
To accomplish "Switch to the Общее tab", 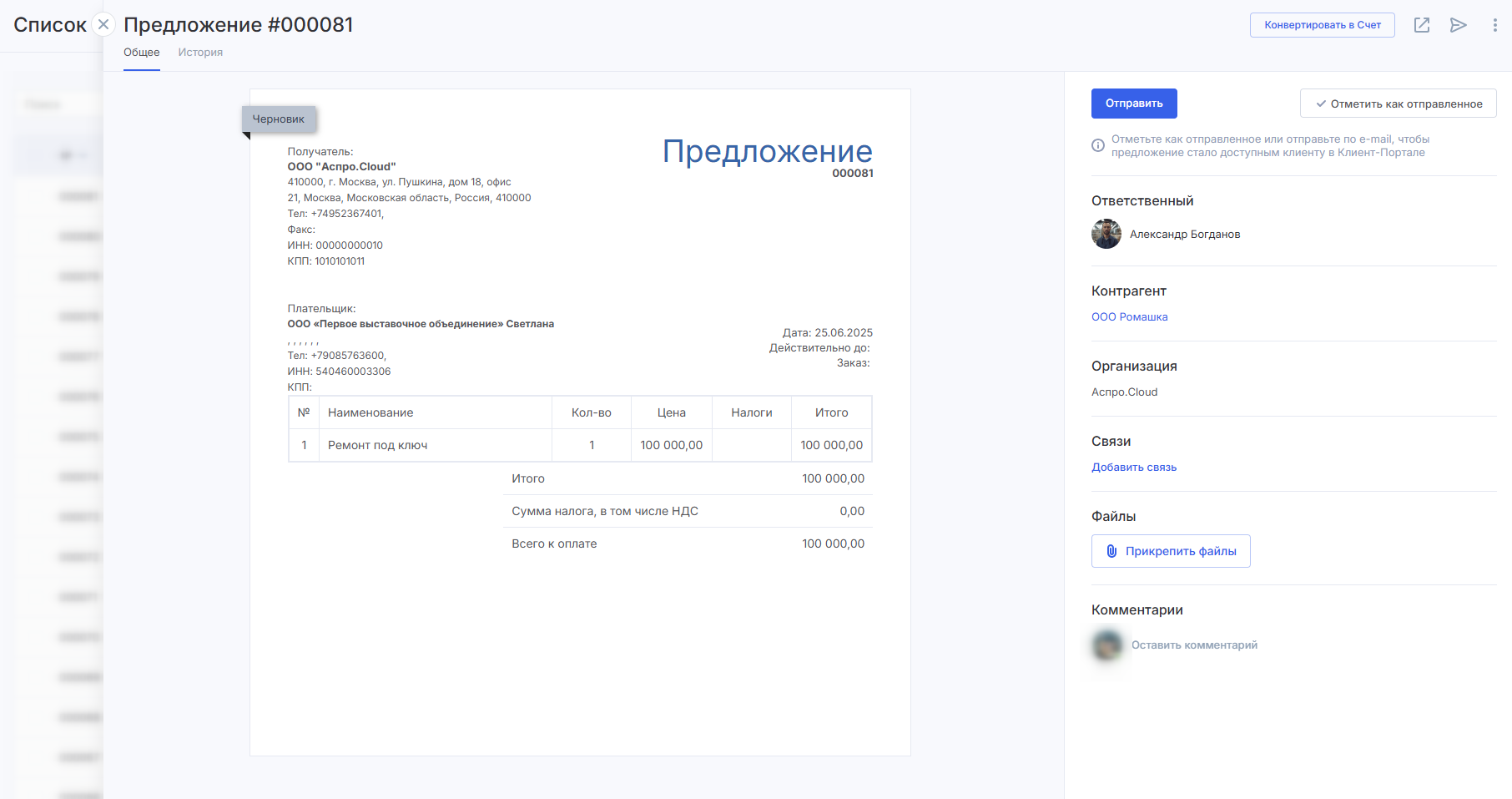I will (x=142, y=53).
